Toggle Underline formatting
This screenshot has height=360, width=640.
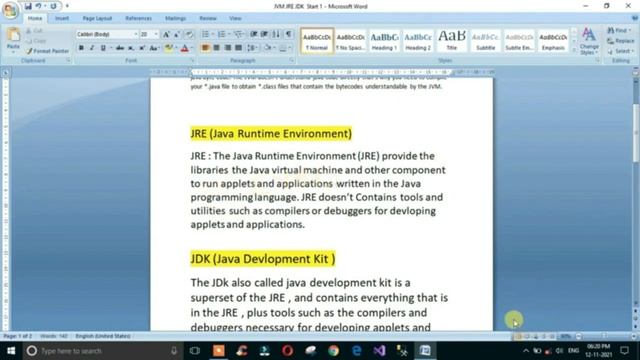click(103, 48)
